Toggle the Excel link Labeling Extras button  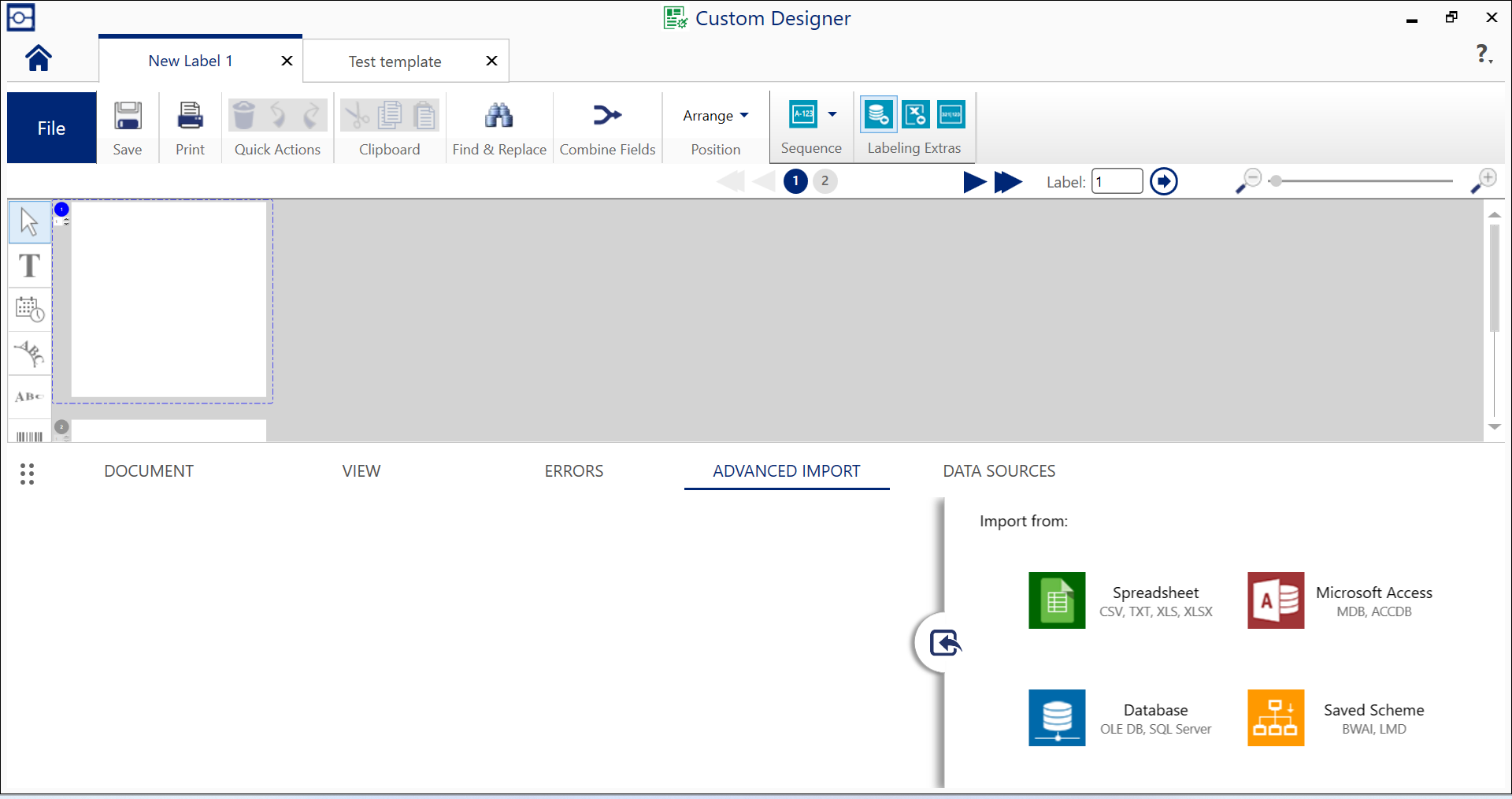pyautogui.click(x=915, y=115)
